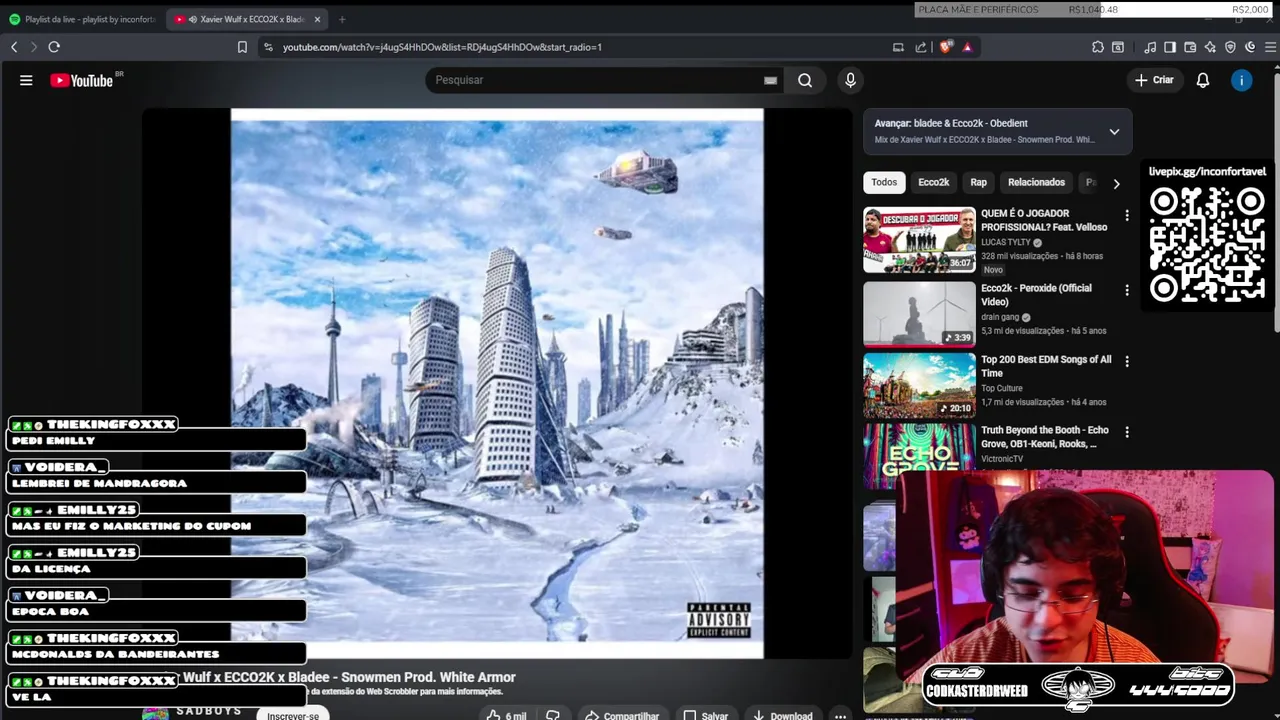Click the YouTube logo home link
This screenshot has width=1280, height=720.
pos(82,80)
